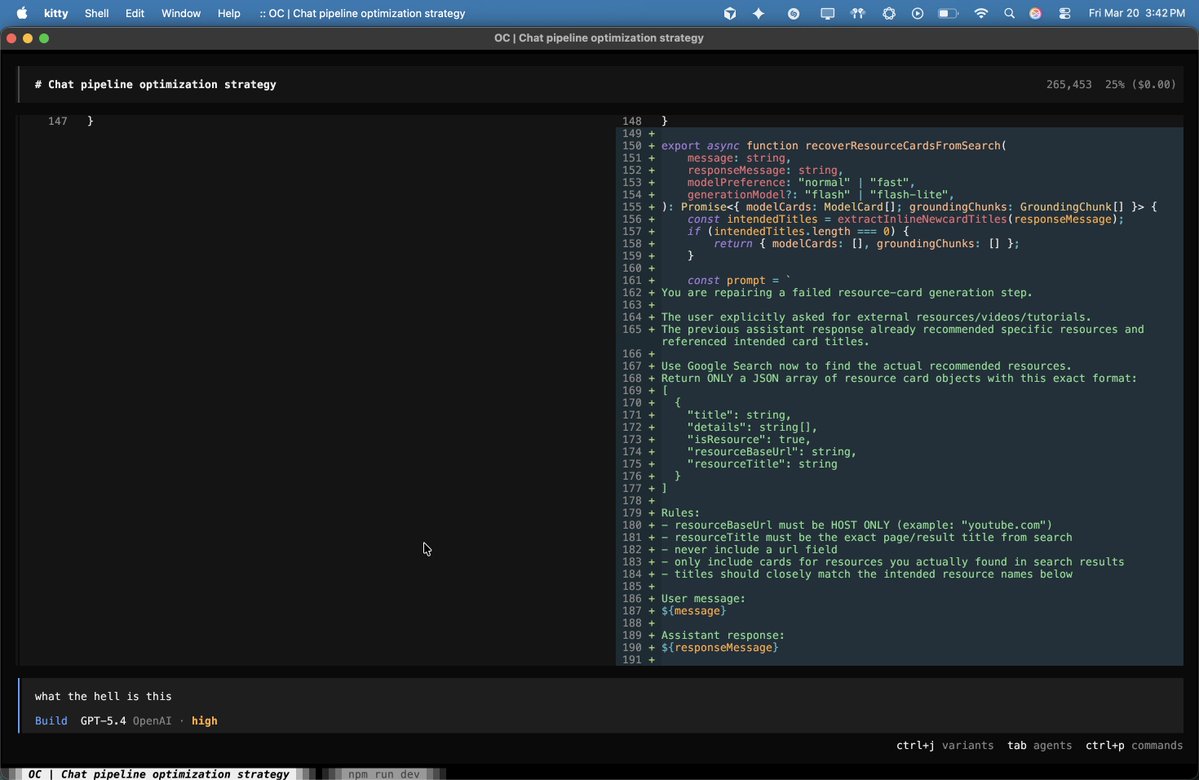
Task: Click the 'generationModel?' parameter line
Action: point(820,194)
